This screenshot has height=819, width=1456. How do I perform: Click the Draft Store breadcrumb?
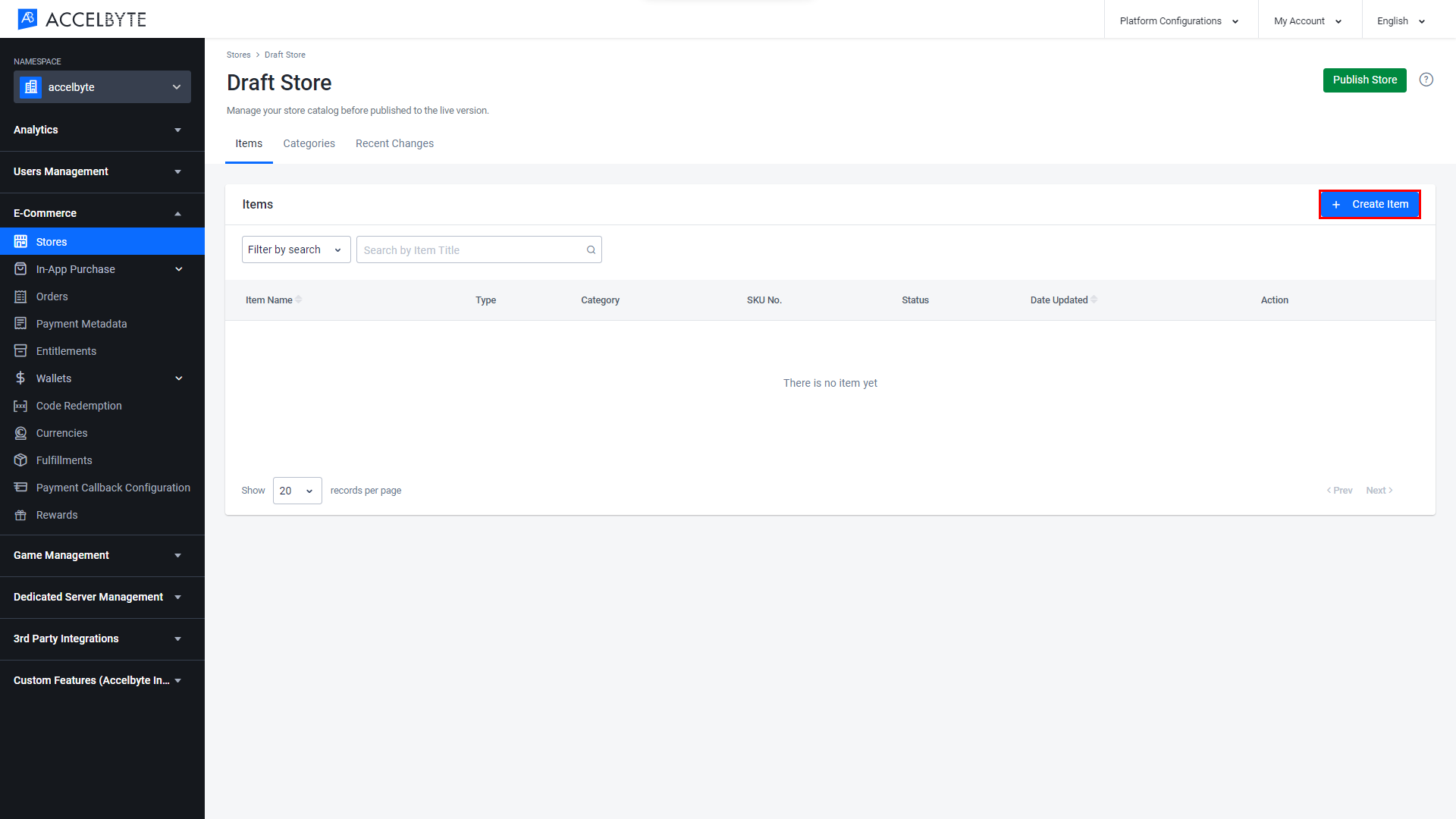pos(285,55)
